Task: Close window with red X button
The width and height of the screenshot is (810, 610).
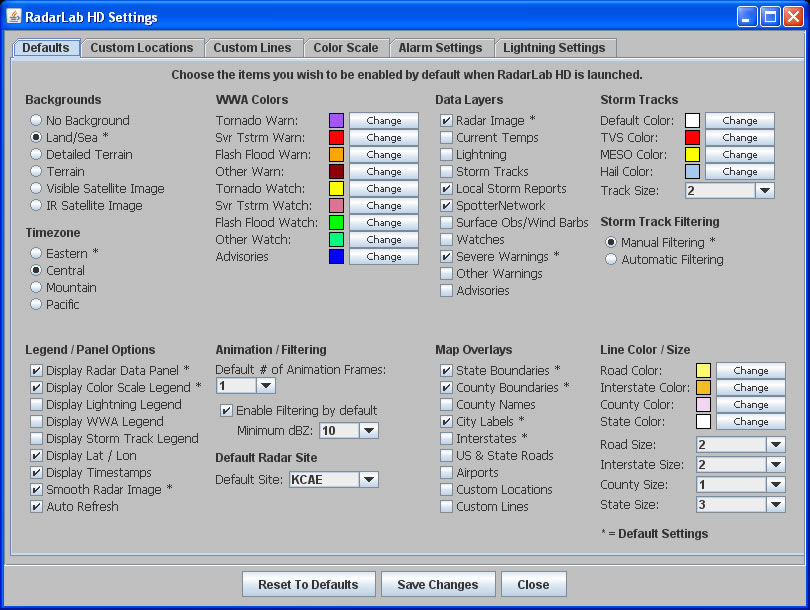Action: (x=793, y=17)
